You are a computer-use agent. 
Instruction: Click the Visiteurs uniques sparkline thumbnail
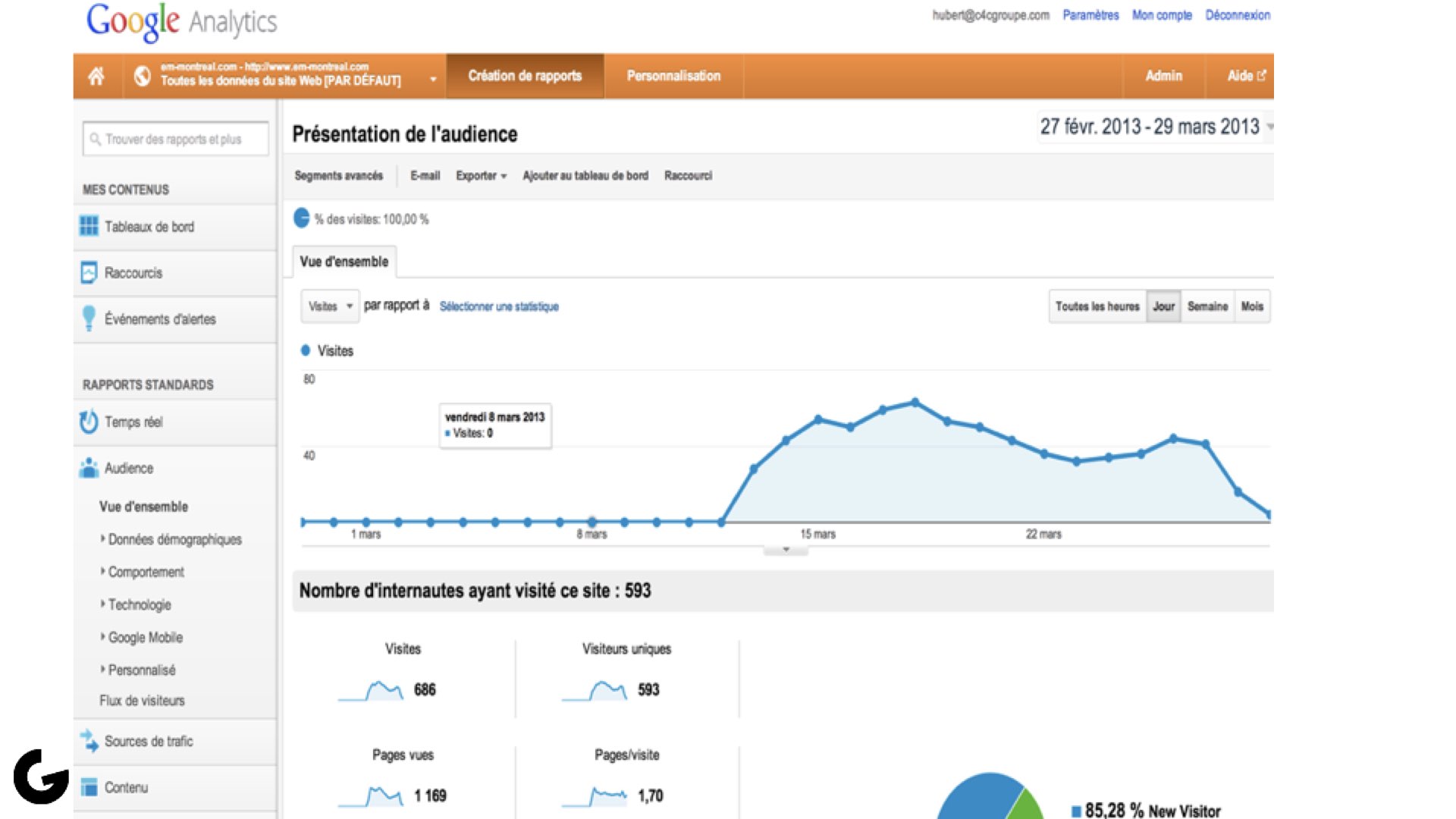pyautogui.click(x=595, y=690)
